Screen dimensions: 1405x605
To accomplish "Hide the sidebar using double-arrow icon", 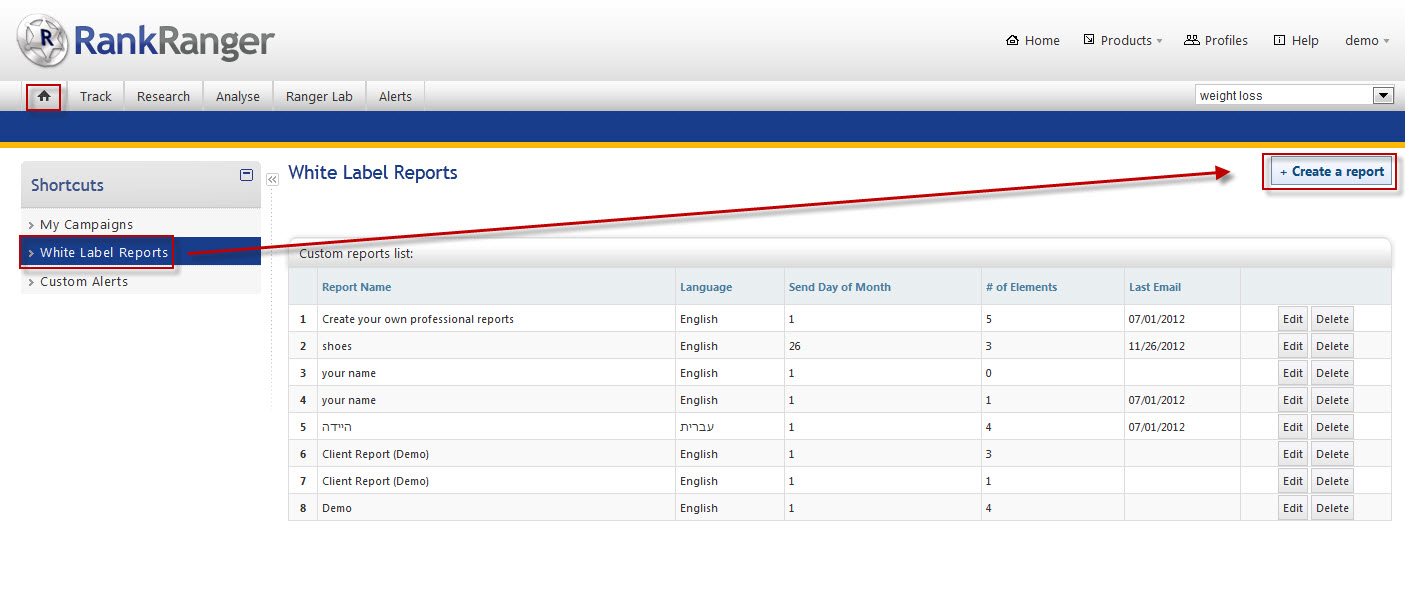I will (272, 180).
